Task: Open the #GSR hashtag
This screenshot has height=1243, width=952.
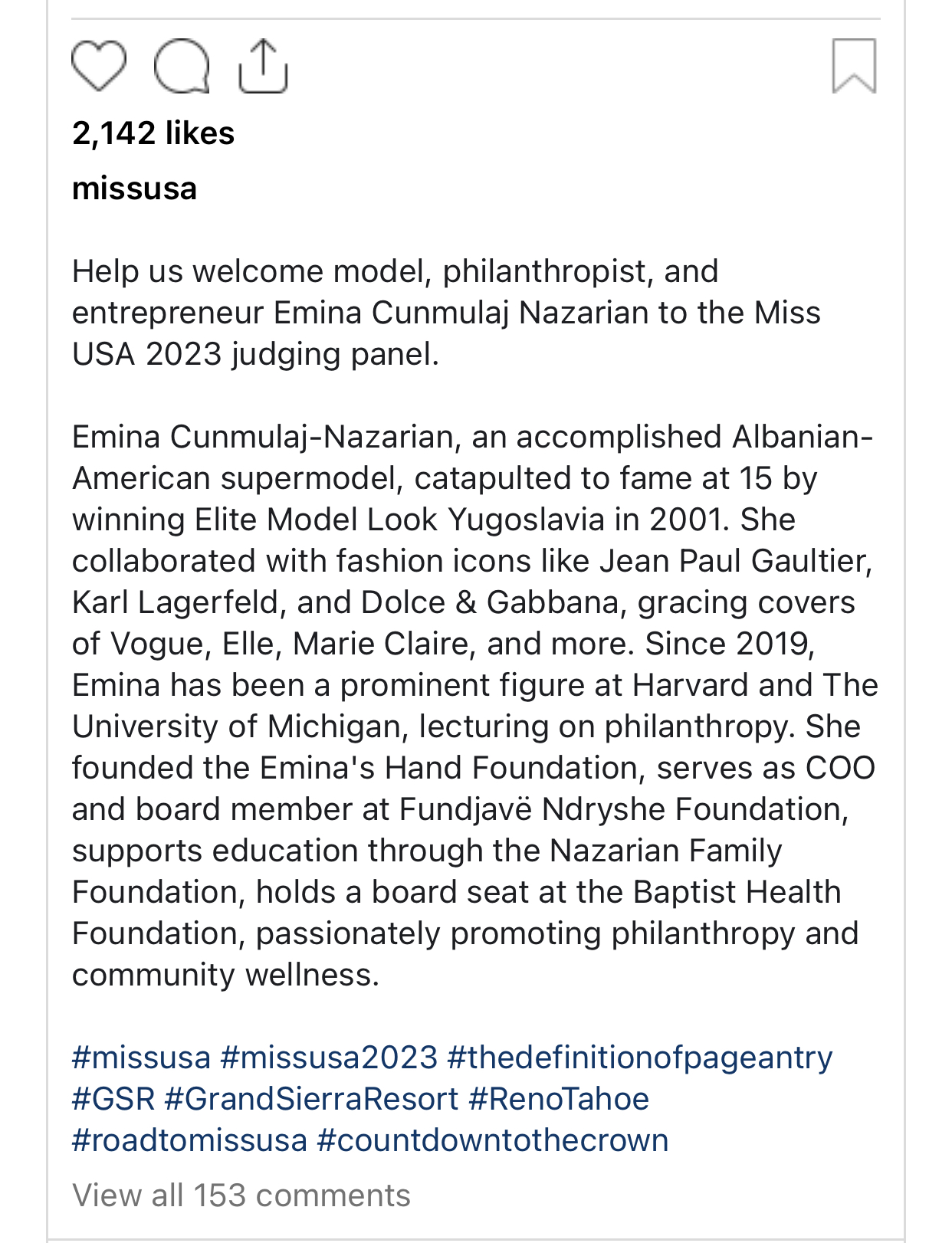Action: pyautogui.click(x=113, y=1099)
